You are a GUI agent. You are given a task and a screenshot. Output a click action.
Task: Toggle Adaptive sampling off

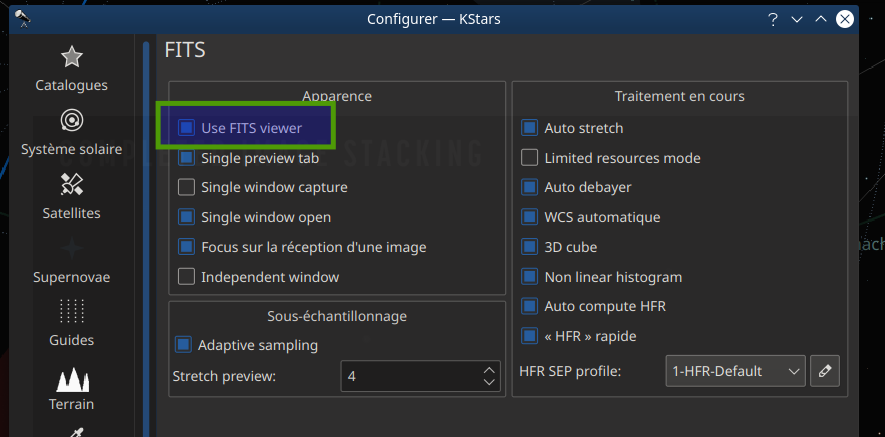tap(183, 345)
